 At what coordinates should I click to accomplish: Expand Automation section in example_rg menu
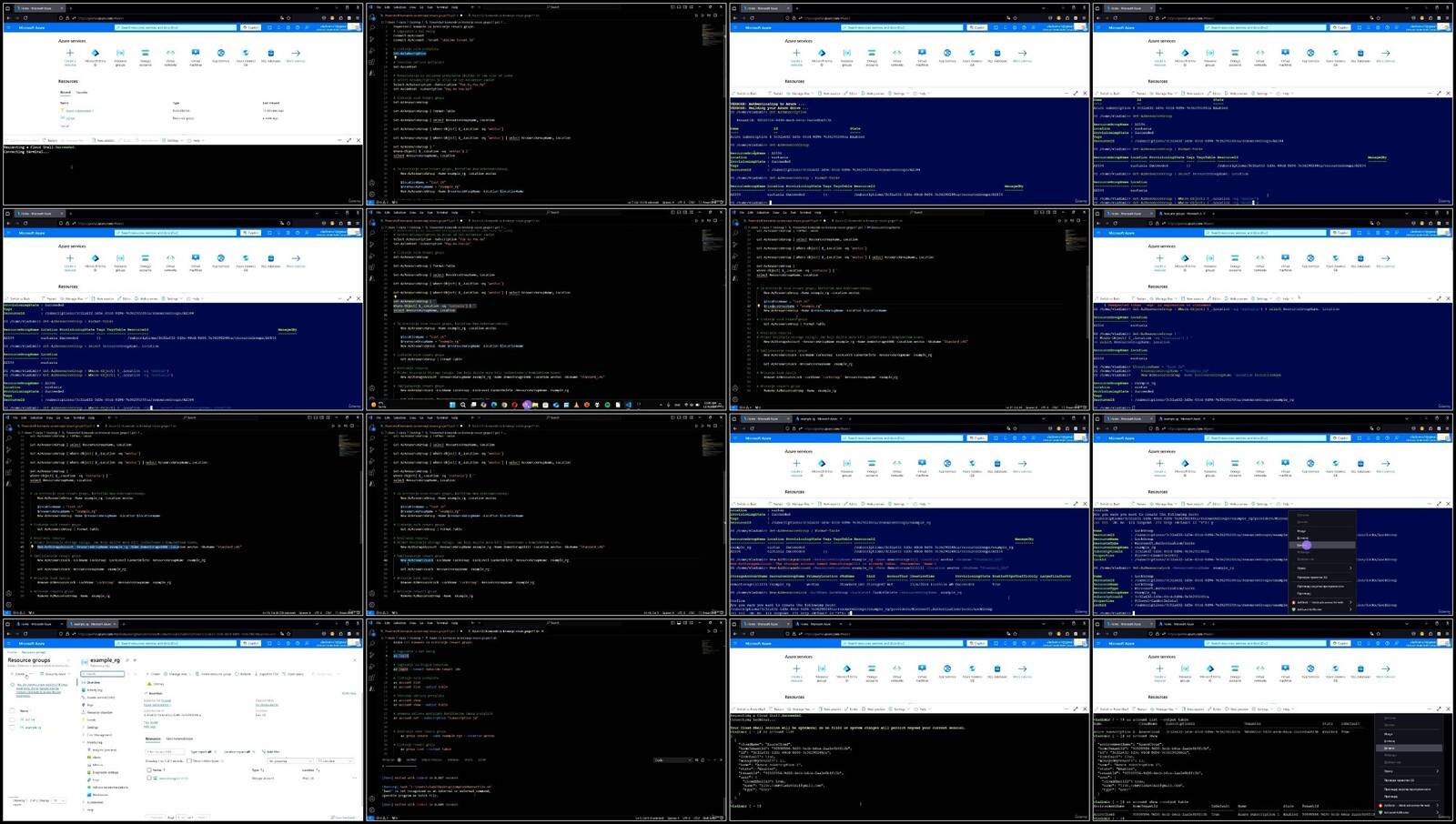(x=93, y=802)
